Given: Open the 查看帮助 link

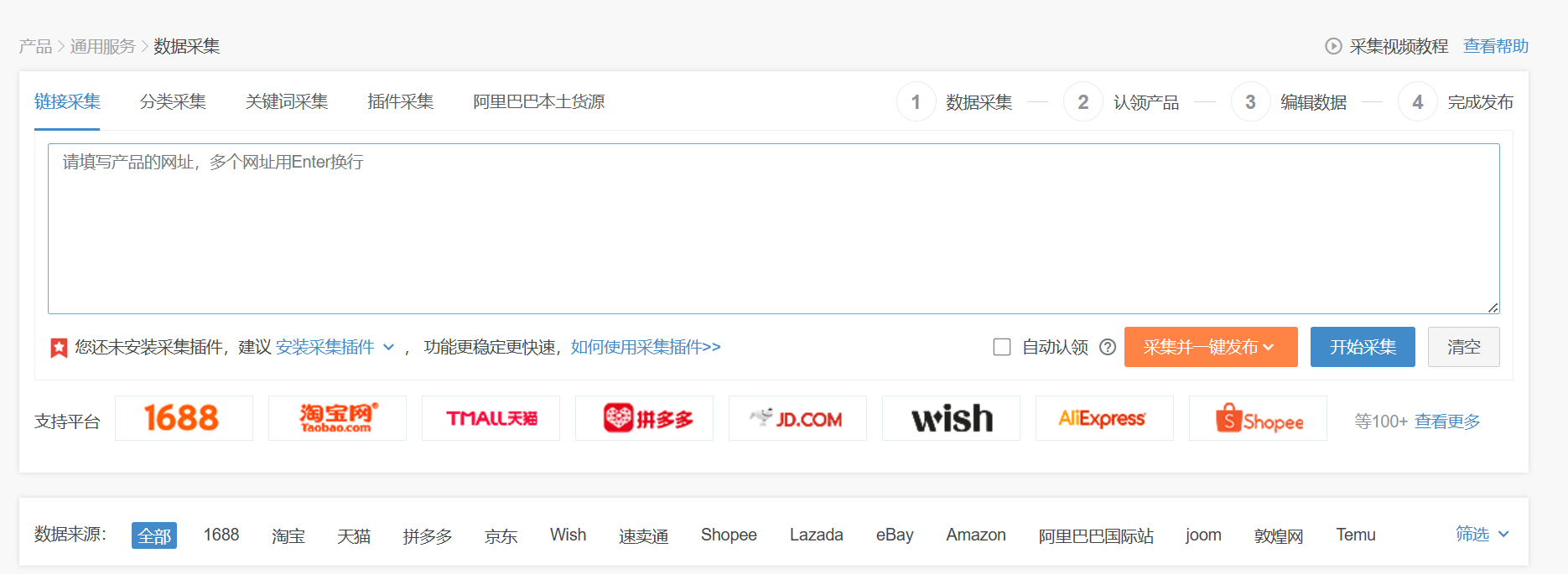Looking at the screenshot, I should coord(1496,46).
